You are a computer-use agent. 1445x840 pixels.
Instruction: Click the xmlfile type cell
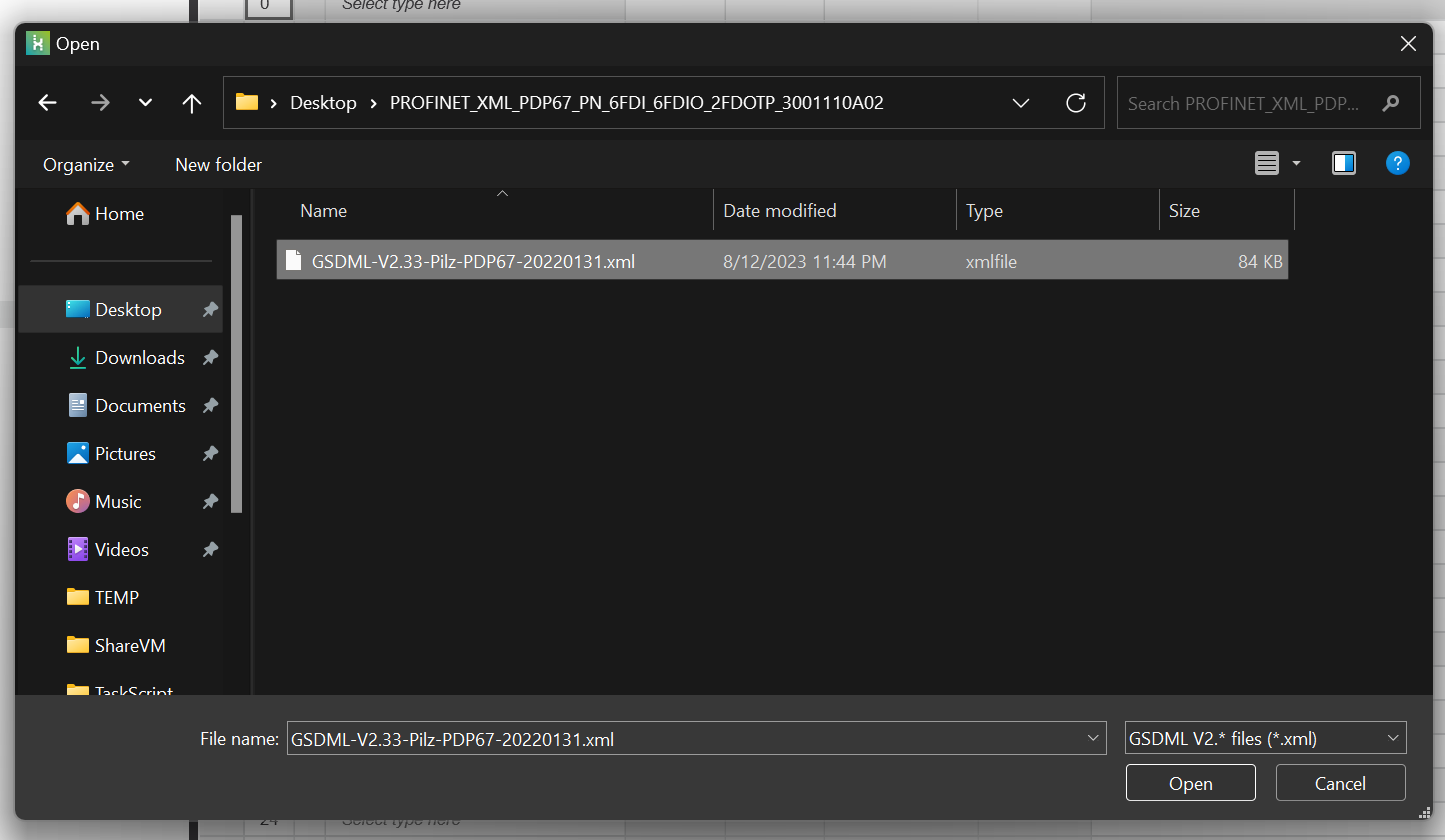991,262
